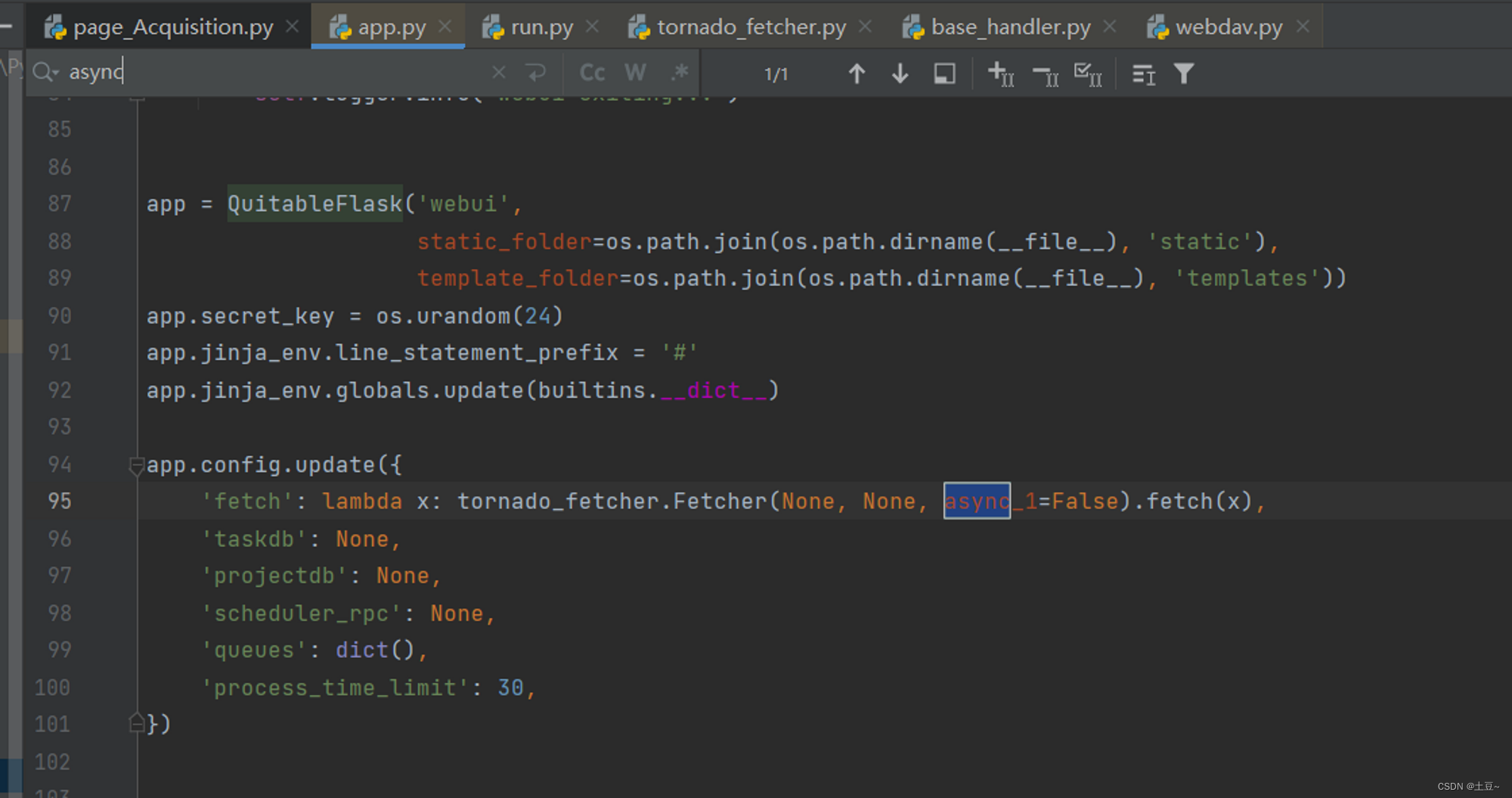This screenshot has width=1512, height=798.
Task: Click 'app.secret_key' on line 90
Action: (x=240, y=315)
